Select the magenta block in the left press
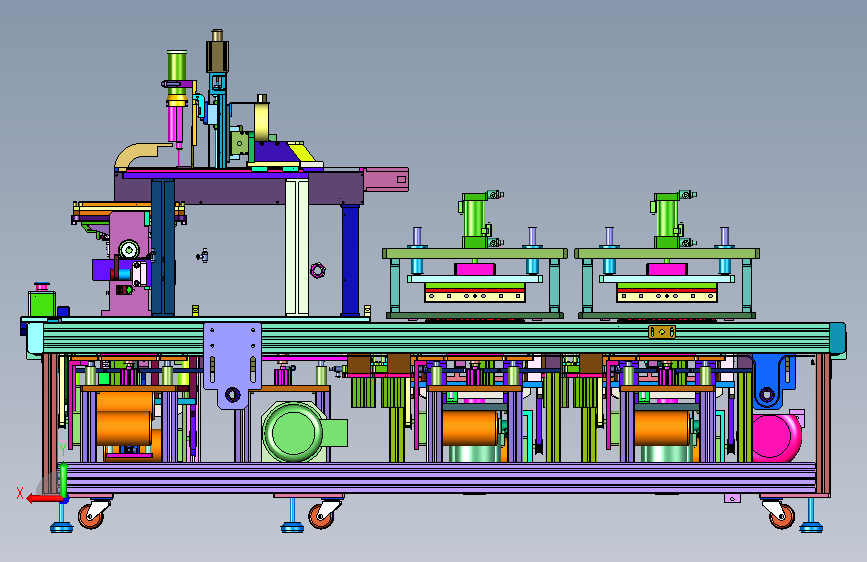Image resolution: width=867 pixels, height=562 pixels. tap(475, 269)
